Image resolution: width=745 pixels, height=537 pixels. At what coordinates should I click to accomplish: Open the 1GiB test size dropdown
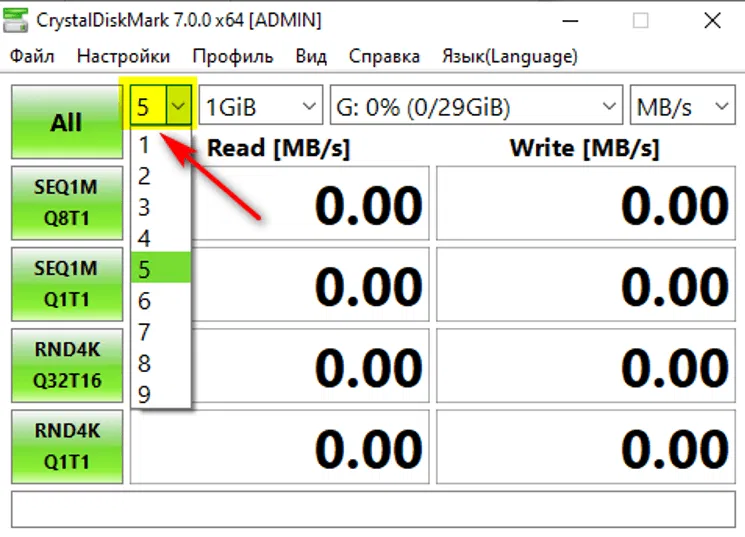coord(261,105)
